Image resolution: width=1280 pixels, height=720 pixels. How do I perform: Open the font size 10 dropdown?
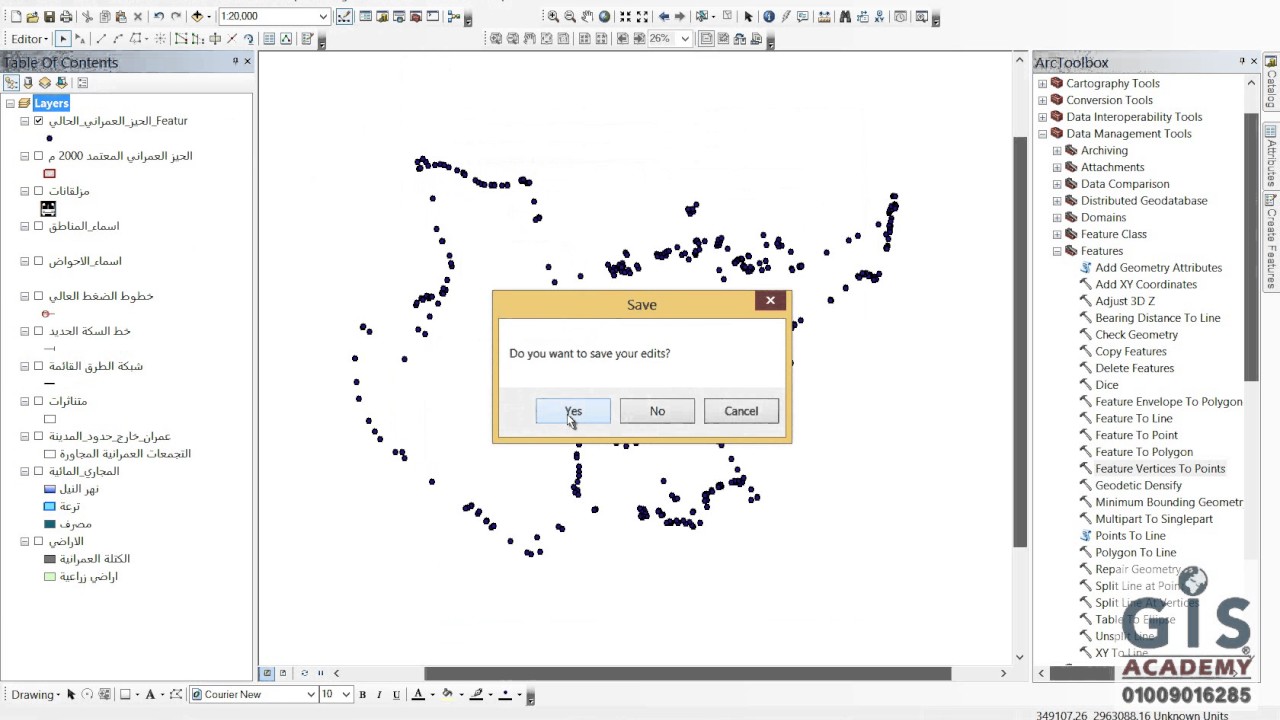(346, 694)
